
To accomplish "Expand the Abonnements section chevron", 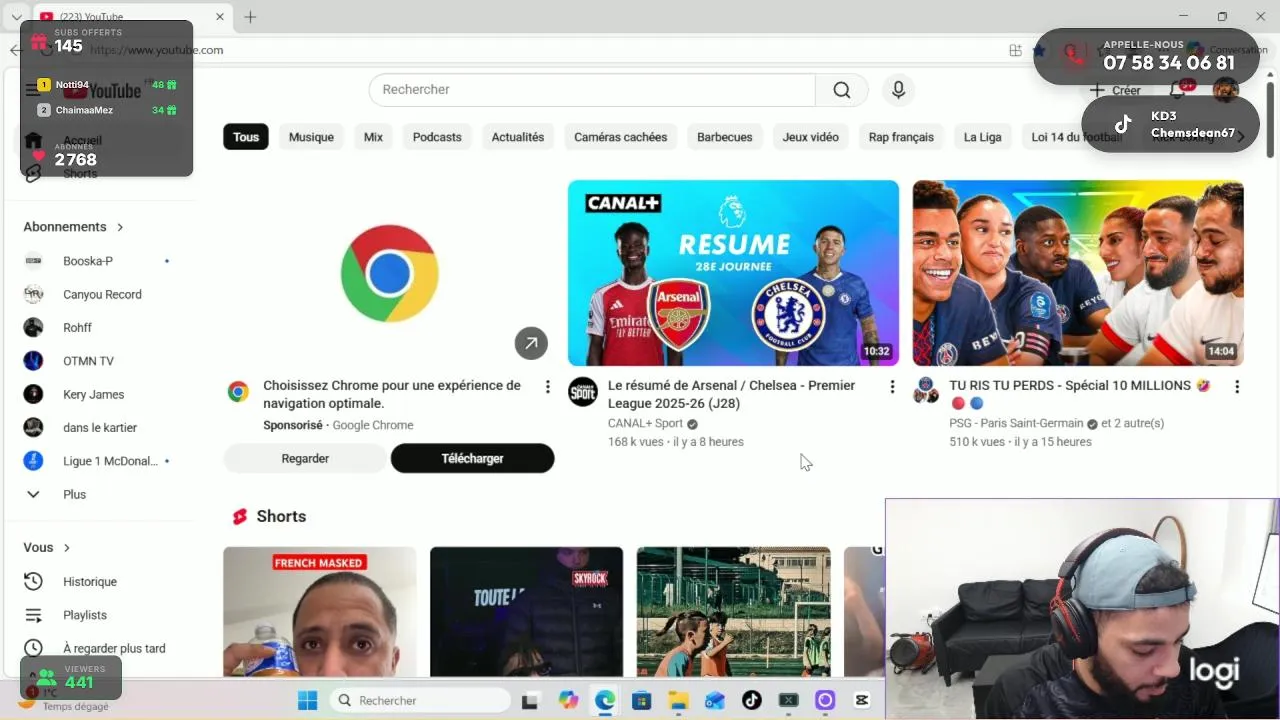I will (x=120, y=227).
